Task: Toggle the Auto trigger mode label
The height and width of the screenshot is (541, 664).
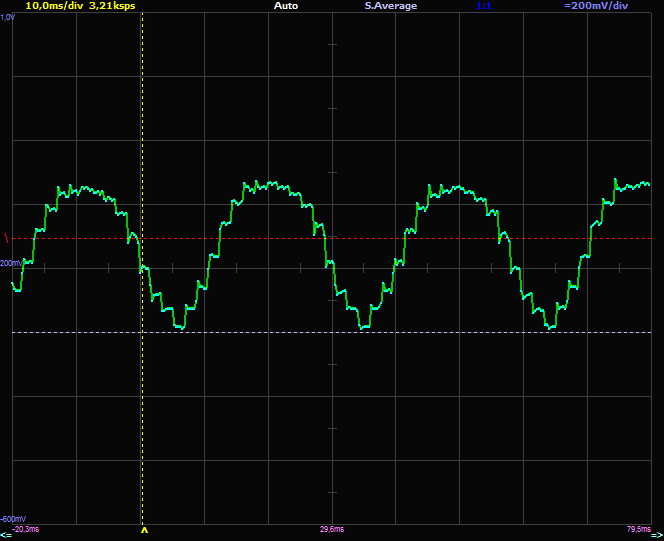Action: point(285,6)
